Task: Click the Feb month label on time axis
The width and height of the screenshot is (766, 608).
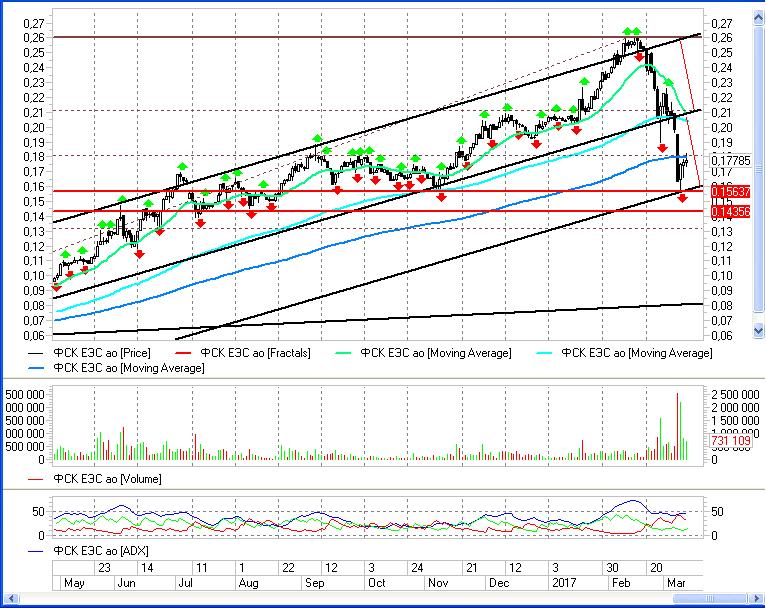Action: point(620,582)
